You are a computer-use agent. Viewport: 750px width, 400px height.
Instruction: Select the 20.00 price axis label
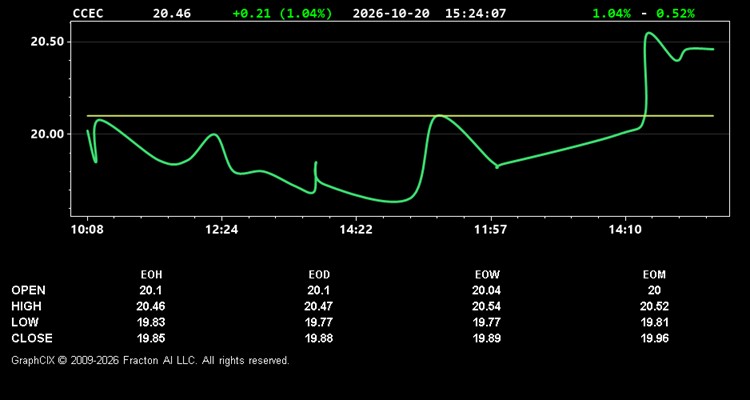[x=47, y=134]
